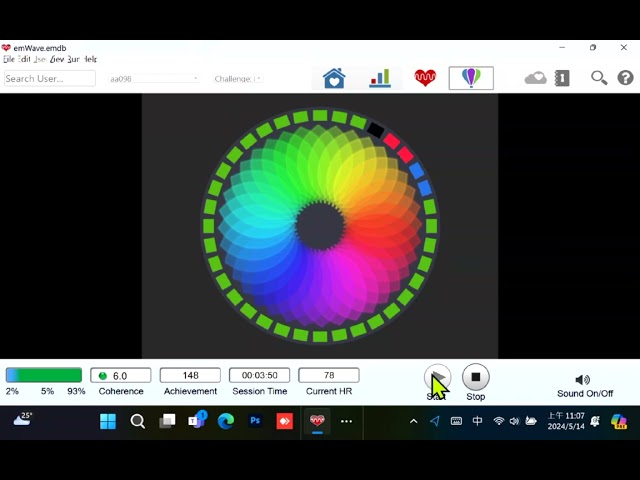
Task: Click the location arrow tray icon
Action: 435,421
